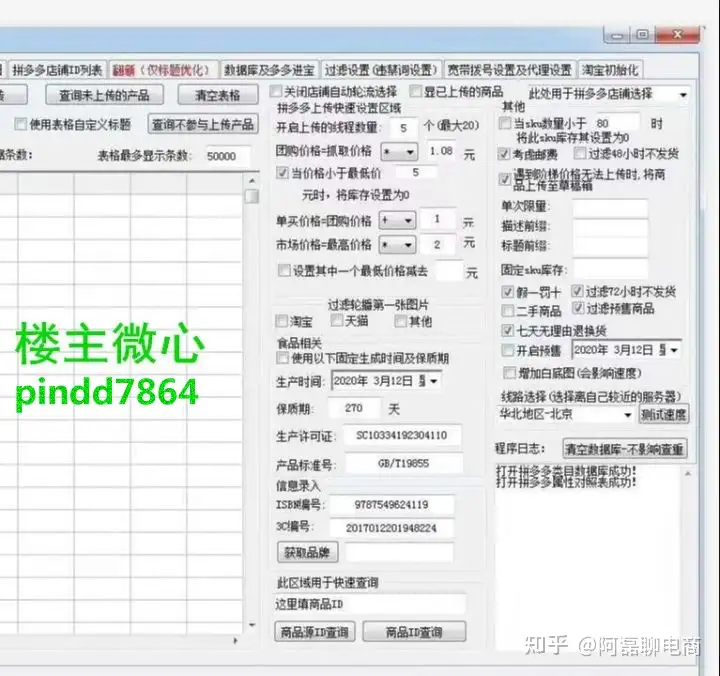The height and width of the screenshot is (676, 720).
Task: Click the 保质期 days field 270
Action: (x=354, y=408)
